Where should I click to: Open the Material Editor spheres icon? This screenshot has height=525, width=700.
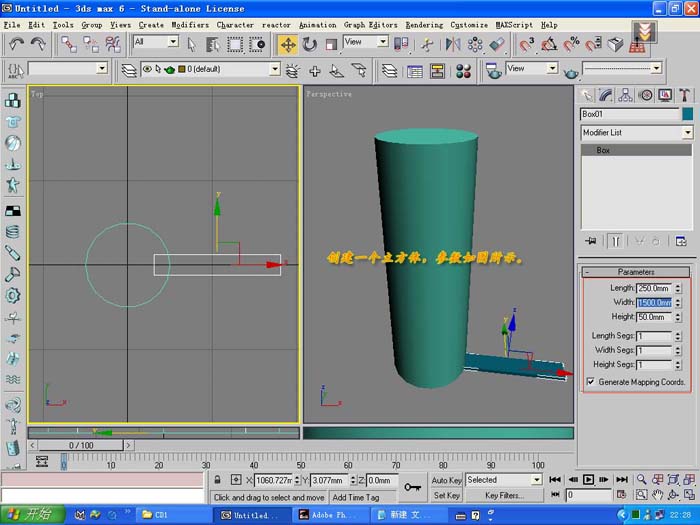tap(463, 71)
